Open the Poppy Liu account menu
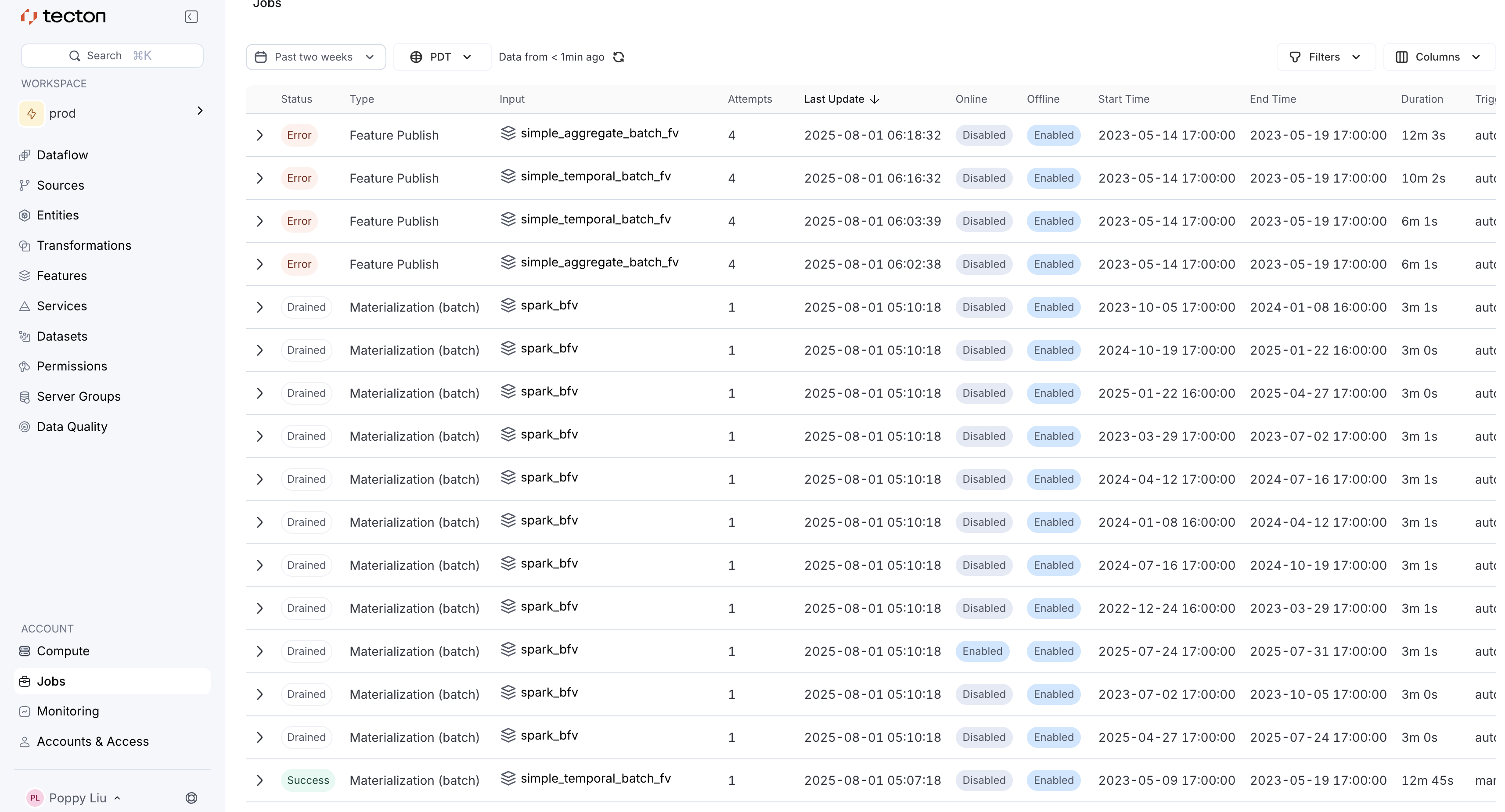The image size is (1505, 812). (x=77, y=798)
